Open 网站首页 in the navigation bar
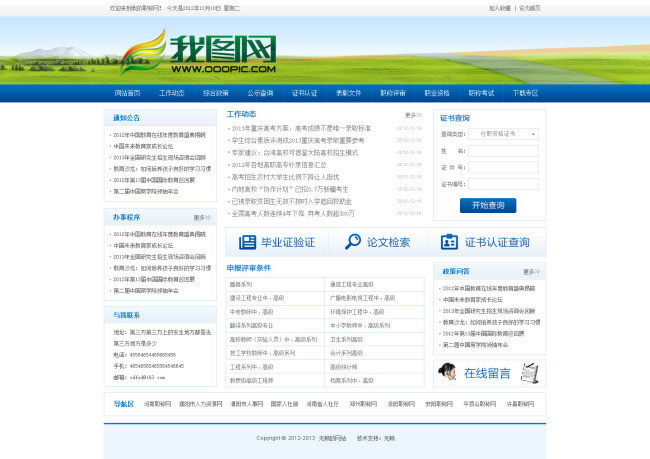This screenshot has height=459, width=650. coord(128,93)
